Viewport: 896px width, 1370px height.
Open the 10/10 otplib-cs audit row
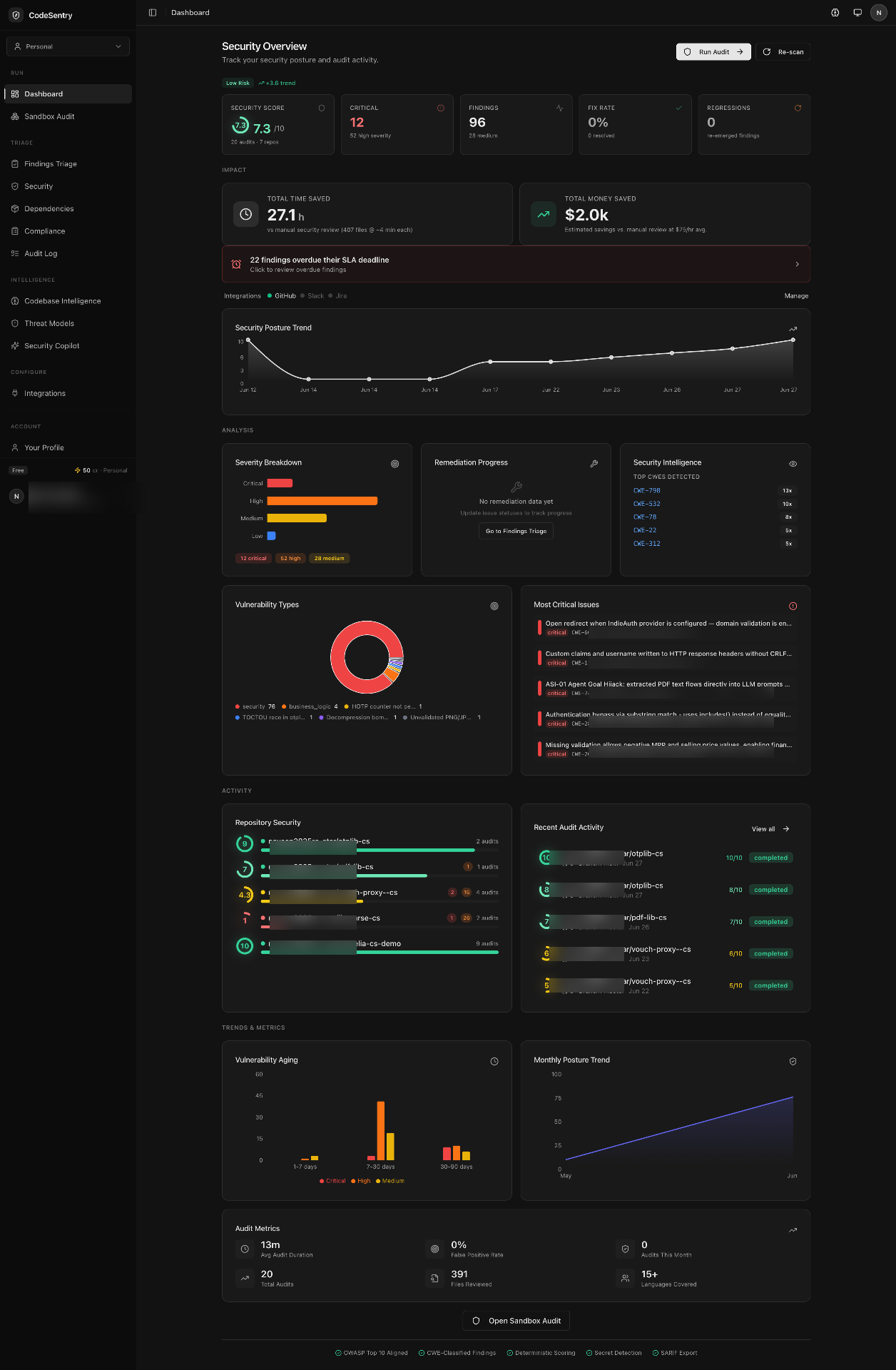pyautogui.click(x=666, y=858)
